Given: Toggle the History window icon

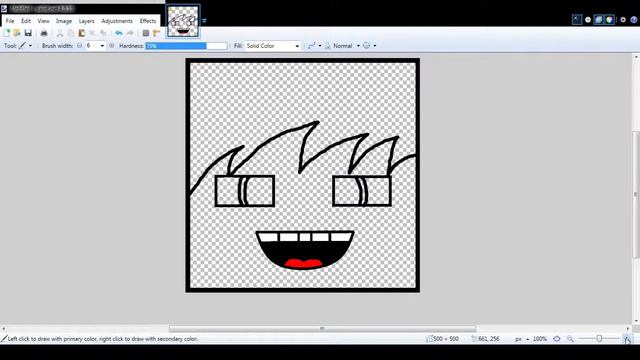Looking at the screenshot, I should [588, 20].
